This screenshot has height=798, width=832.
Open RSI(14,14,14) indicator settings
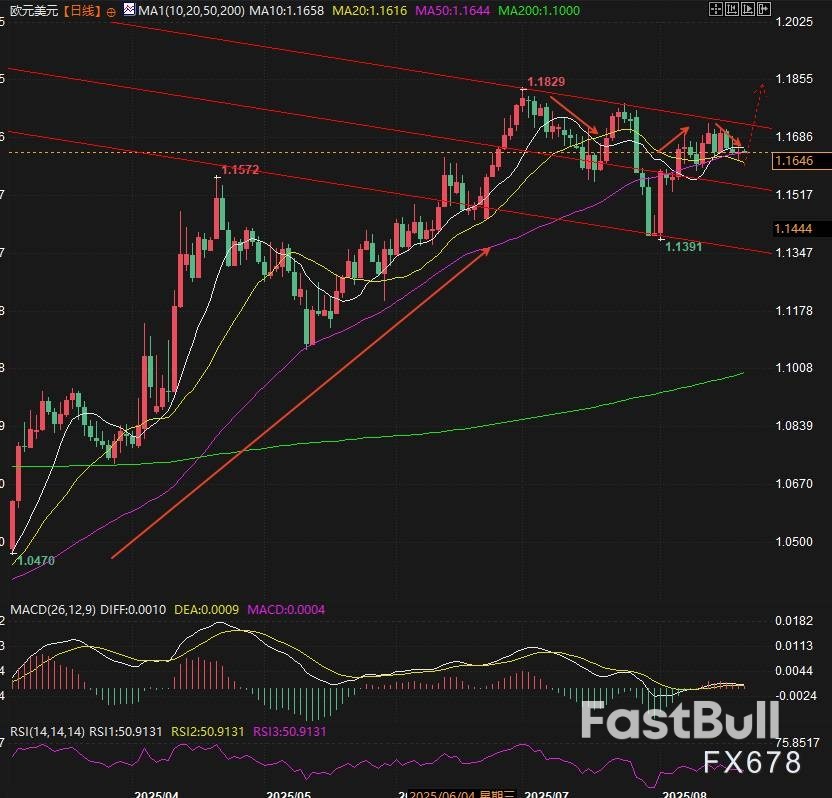pyautogui.click(x=48, y=731)
